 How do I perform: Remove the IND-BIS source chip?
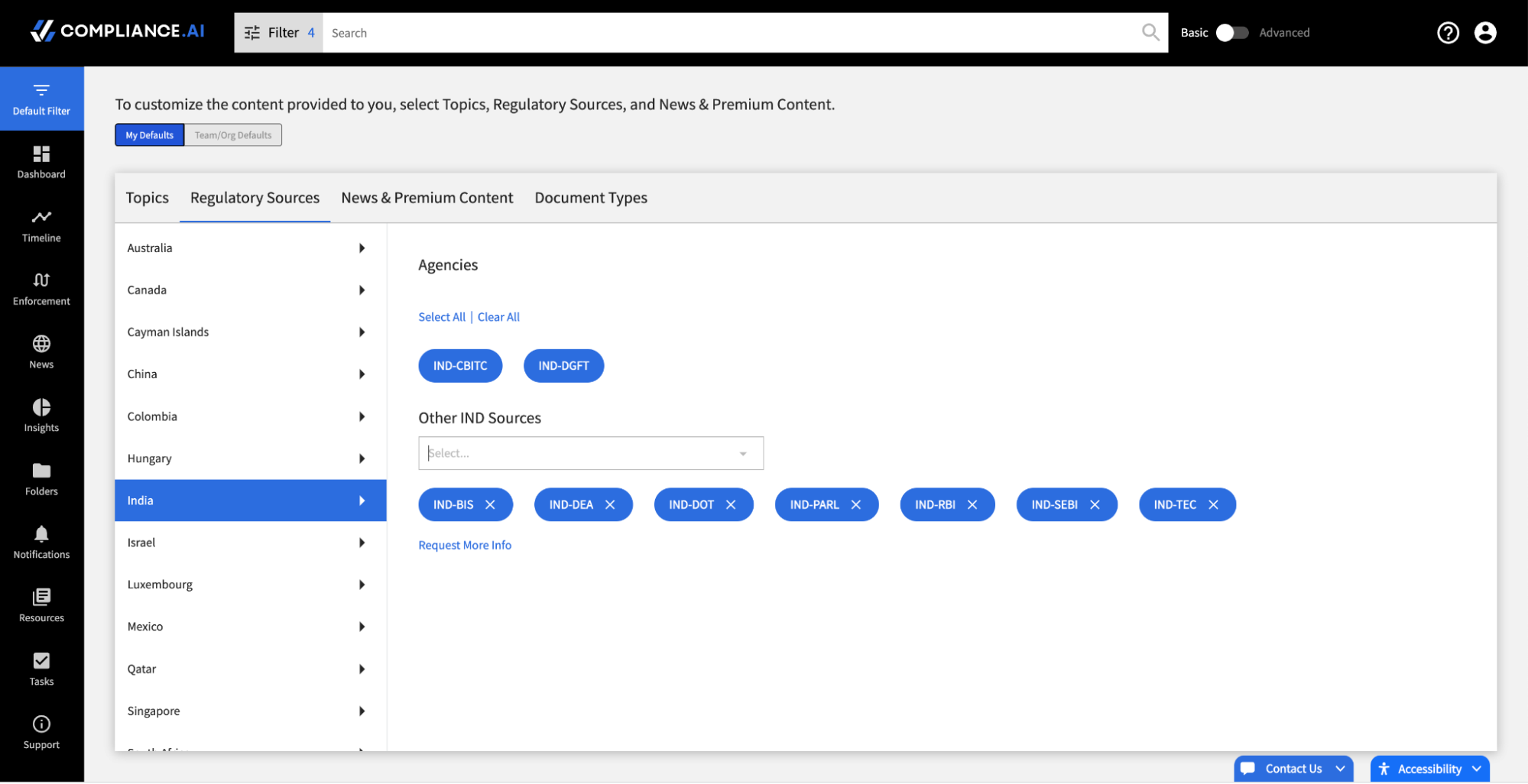point(490,505)
